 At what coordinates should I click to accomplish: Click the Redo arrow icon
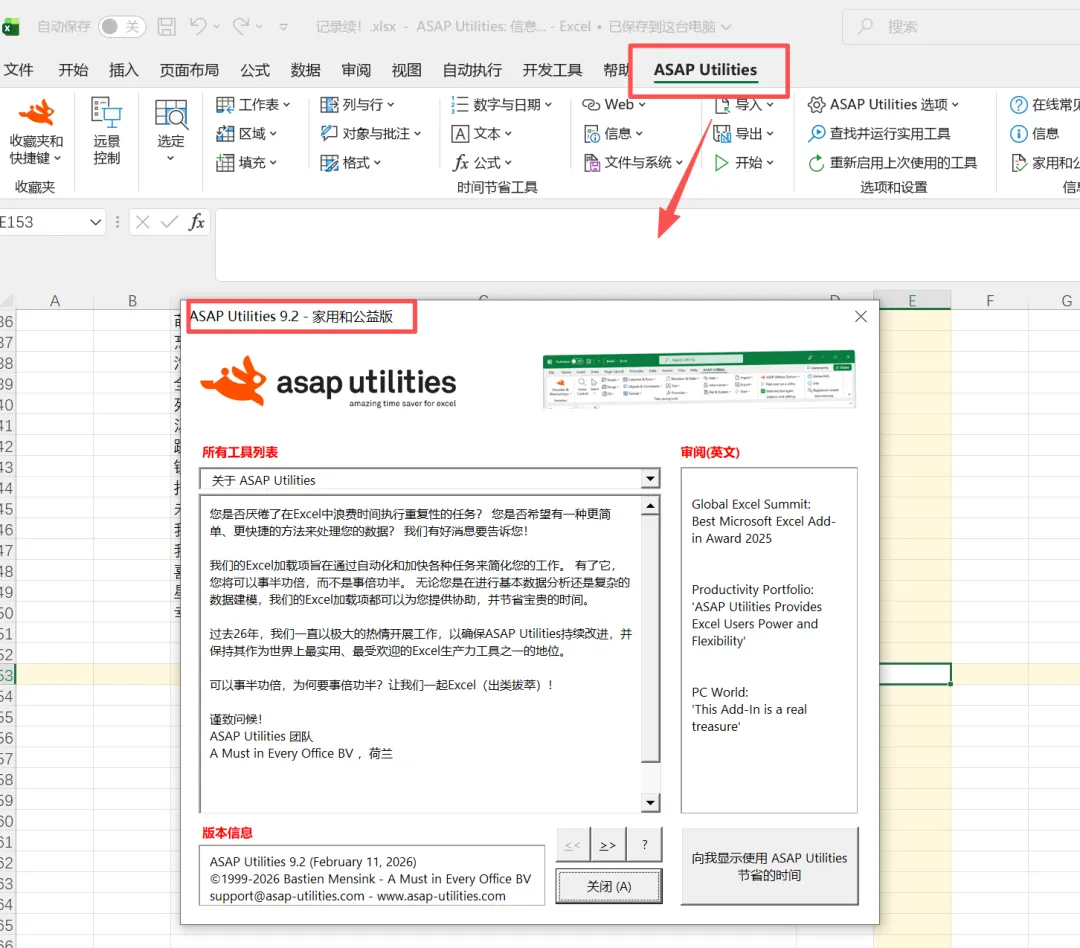pos(240,26)
